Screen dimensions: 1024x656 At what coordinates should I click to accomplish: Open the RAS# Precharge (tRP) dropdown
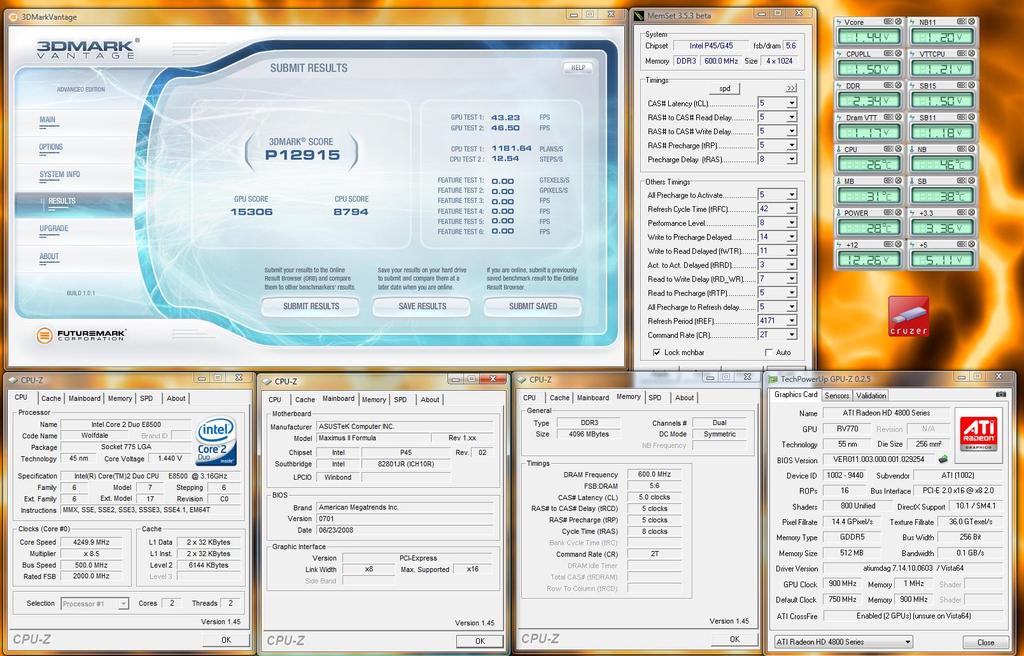[x=792, y=145]
